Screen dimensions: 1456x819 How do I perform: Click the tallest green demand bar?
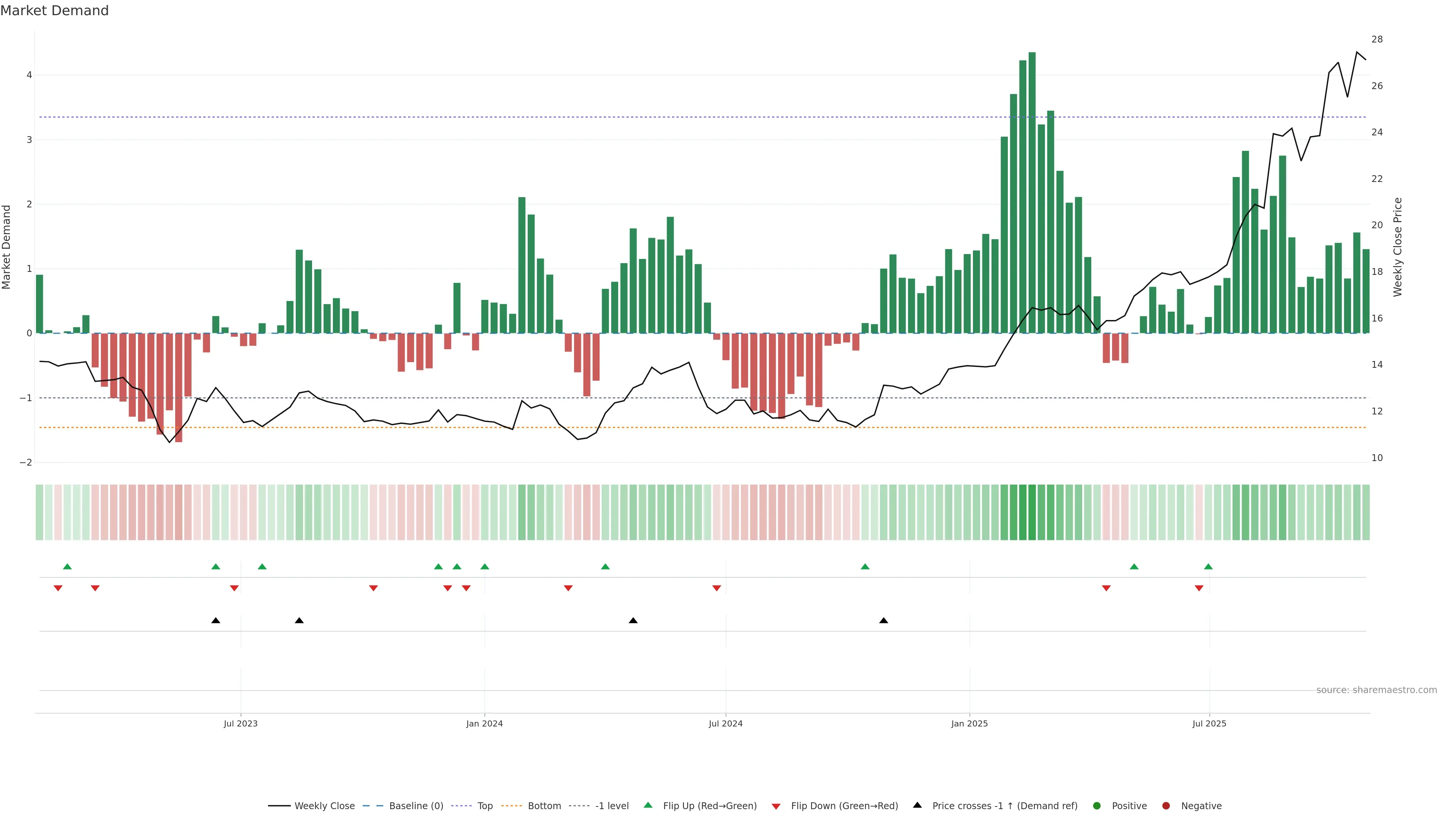[1032, 192]
